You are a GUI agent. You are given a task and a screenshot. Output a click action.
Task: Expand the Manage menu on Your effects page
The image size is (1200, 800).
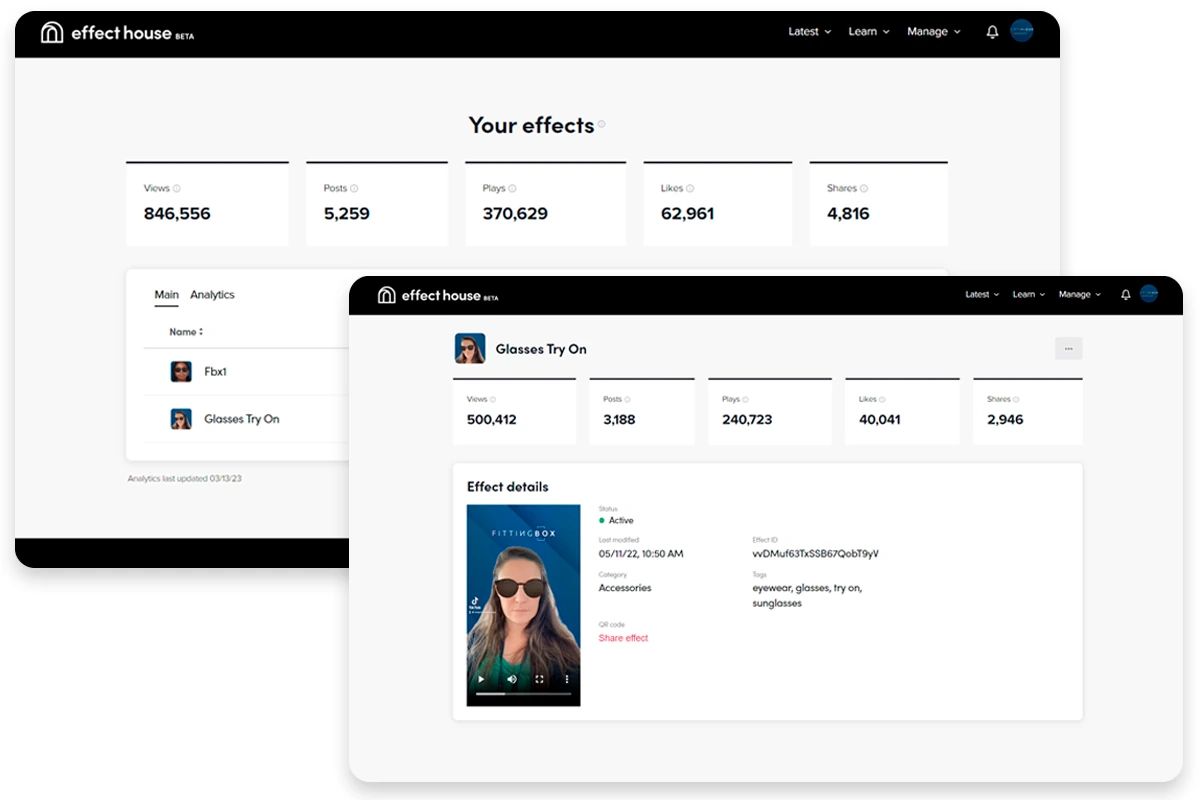[933, 32]
